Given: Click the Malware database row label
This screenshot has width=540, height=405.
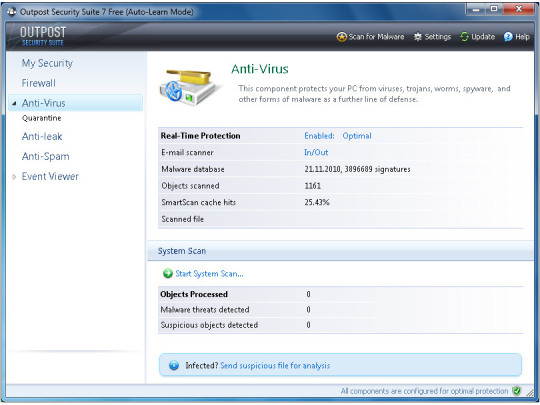Looking at the screenshot, I should click(x=193, y=169).
